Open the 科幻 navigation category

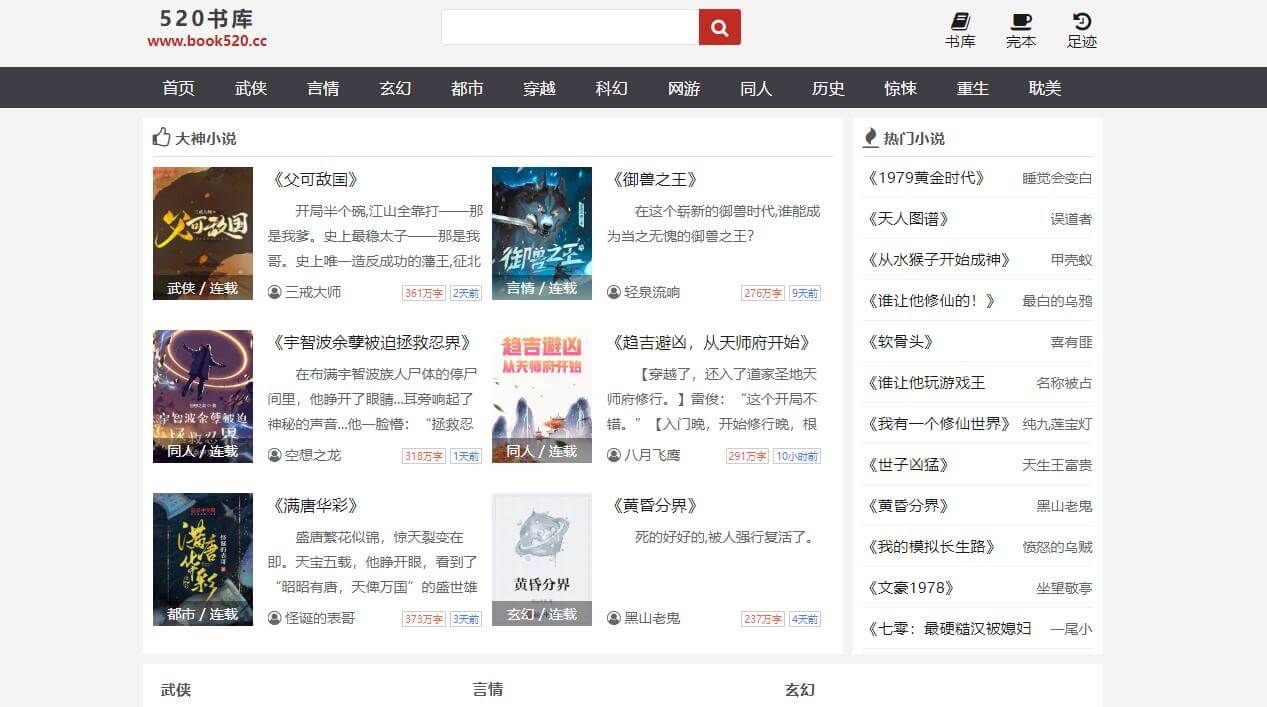pos(612,88)
